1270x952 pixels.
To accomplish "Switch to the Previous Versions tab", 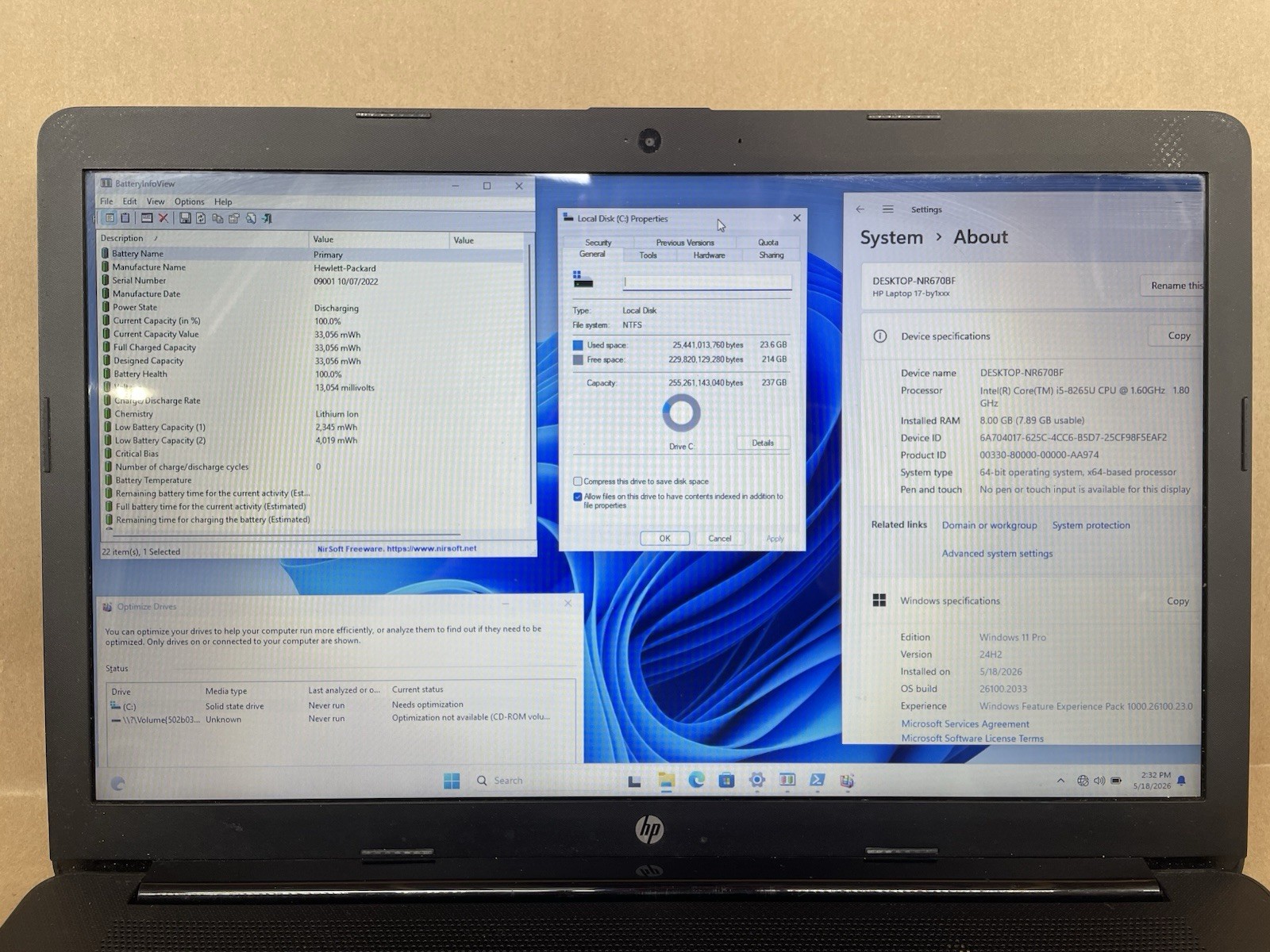I will click(685, 243).
